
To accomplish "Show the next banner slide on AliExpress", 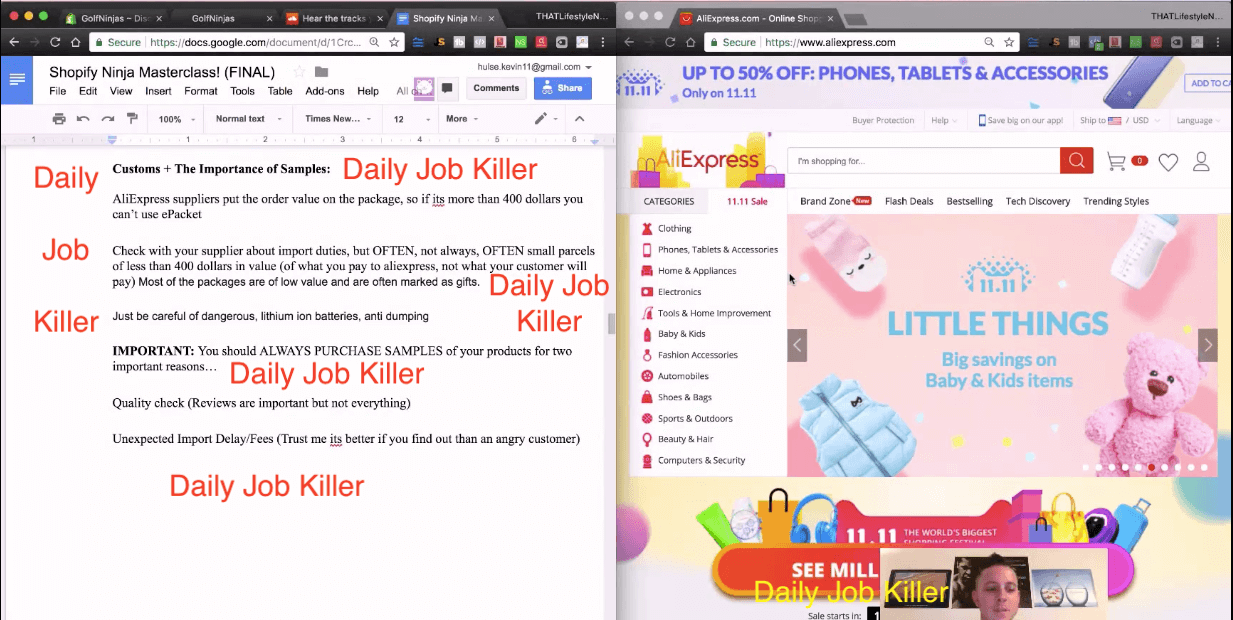I will coord(1208,345).
